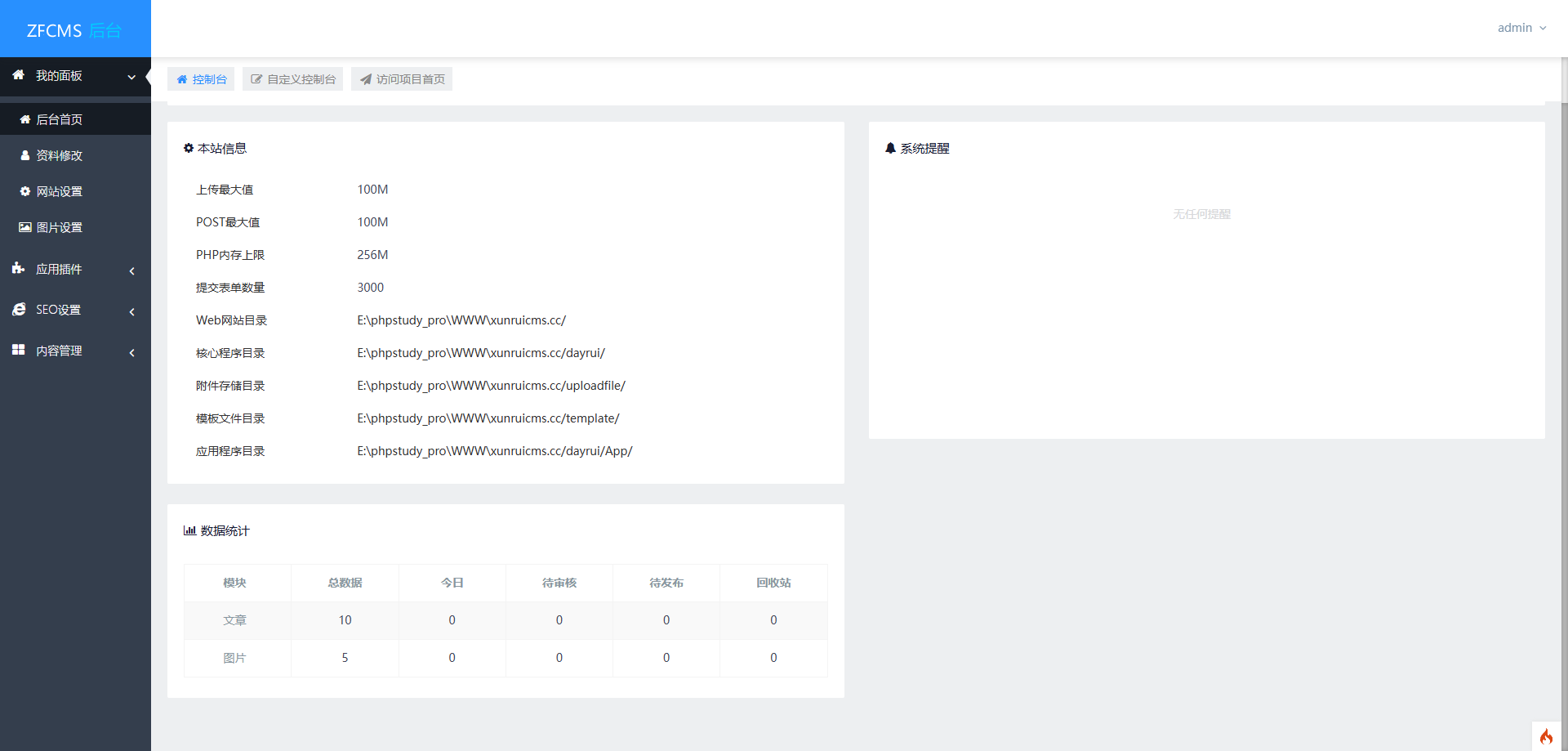Screen dimensions: 1568x751
Task: Go to 后台首页 in sidebar
Action: coord(59,119)
